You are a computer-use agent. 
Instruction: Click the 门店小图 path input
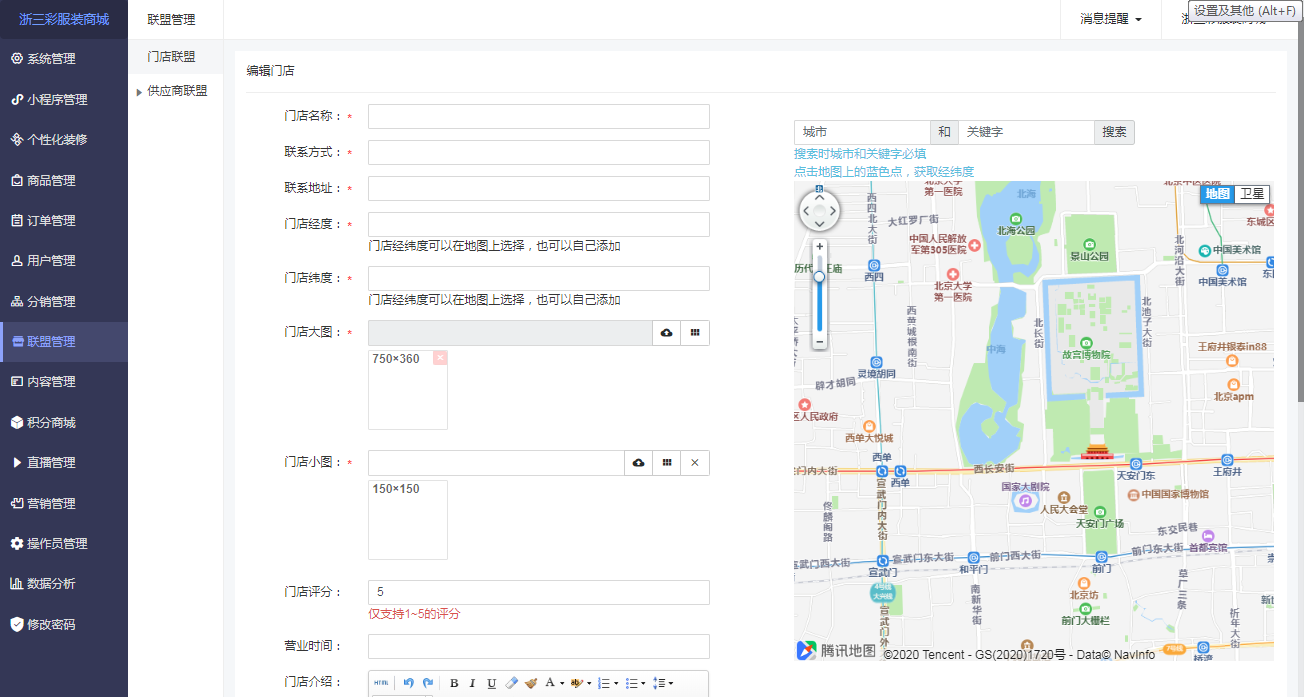[496, 463]
